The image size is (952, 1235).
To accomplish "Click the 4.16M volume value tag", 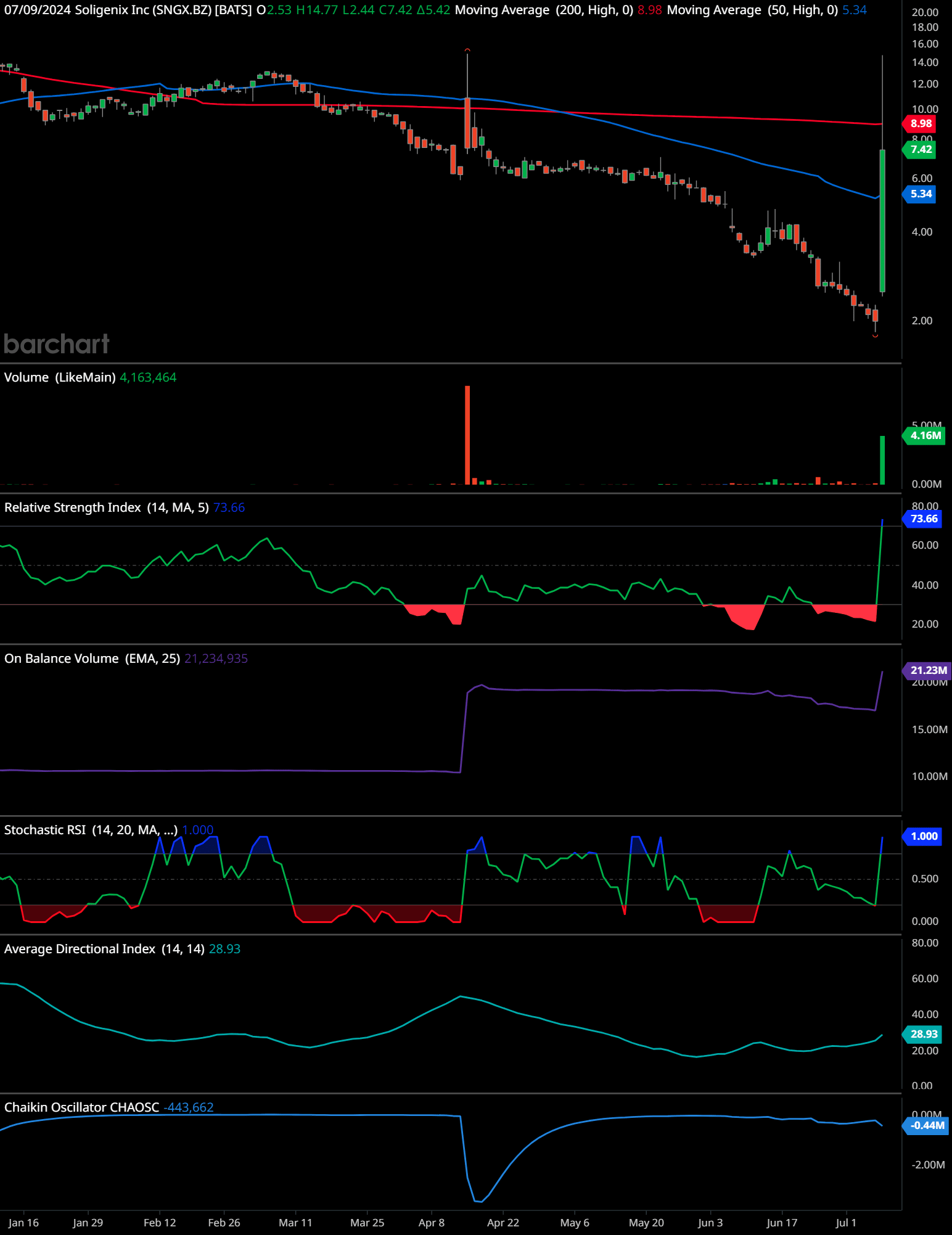I will tap(925, 435).
